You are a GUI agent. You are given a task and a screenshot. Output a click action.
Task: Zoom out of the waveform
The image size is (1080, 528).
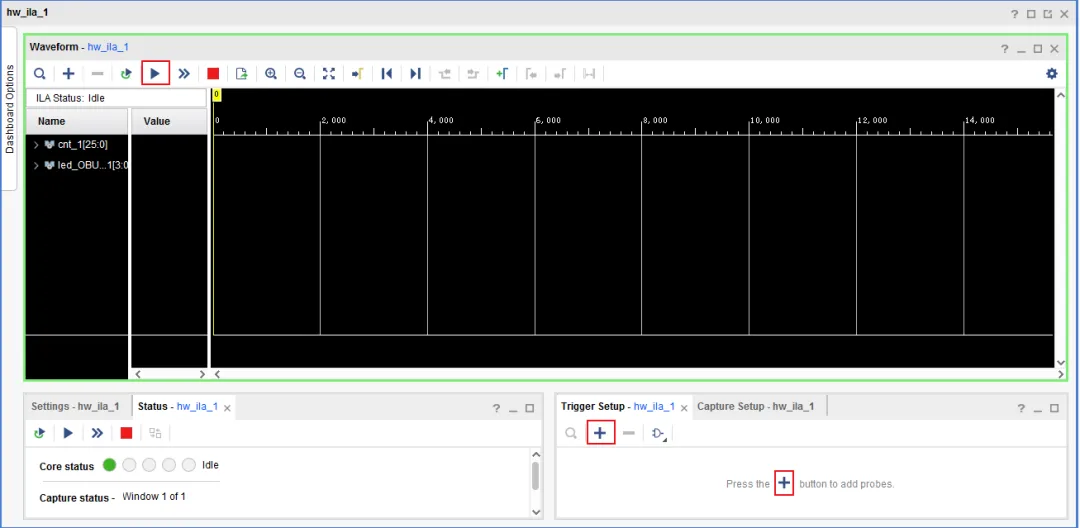click(300, 74)
